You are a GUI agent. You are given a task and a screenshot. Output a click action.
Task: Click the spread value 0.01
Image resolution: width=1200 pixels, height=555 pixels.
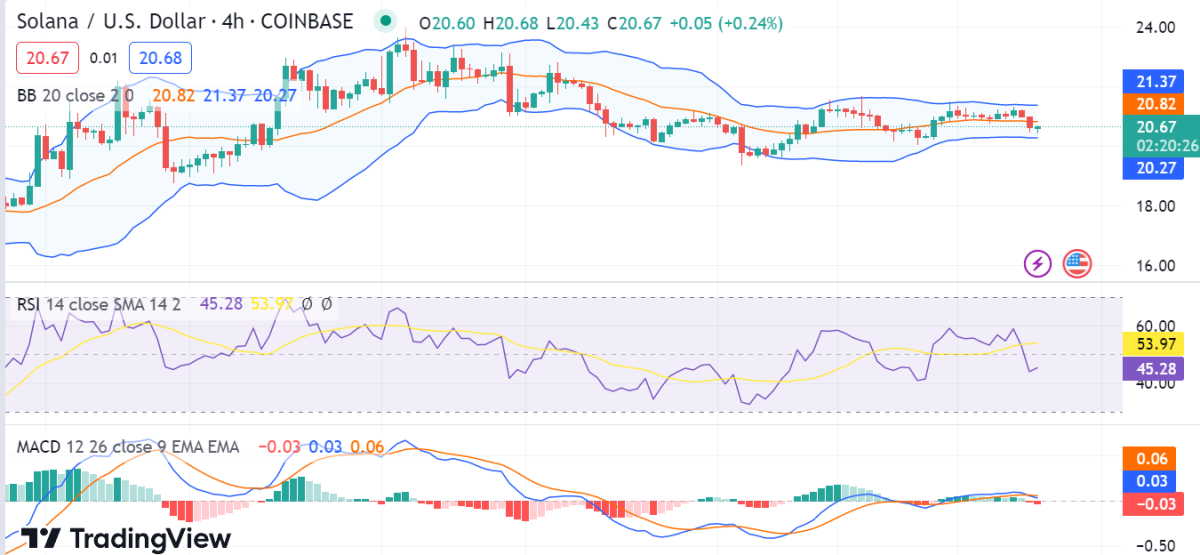(104, 58)
